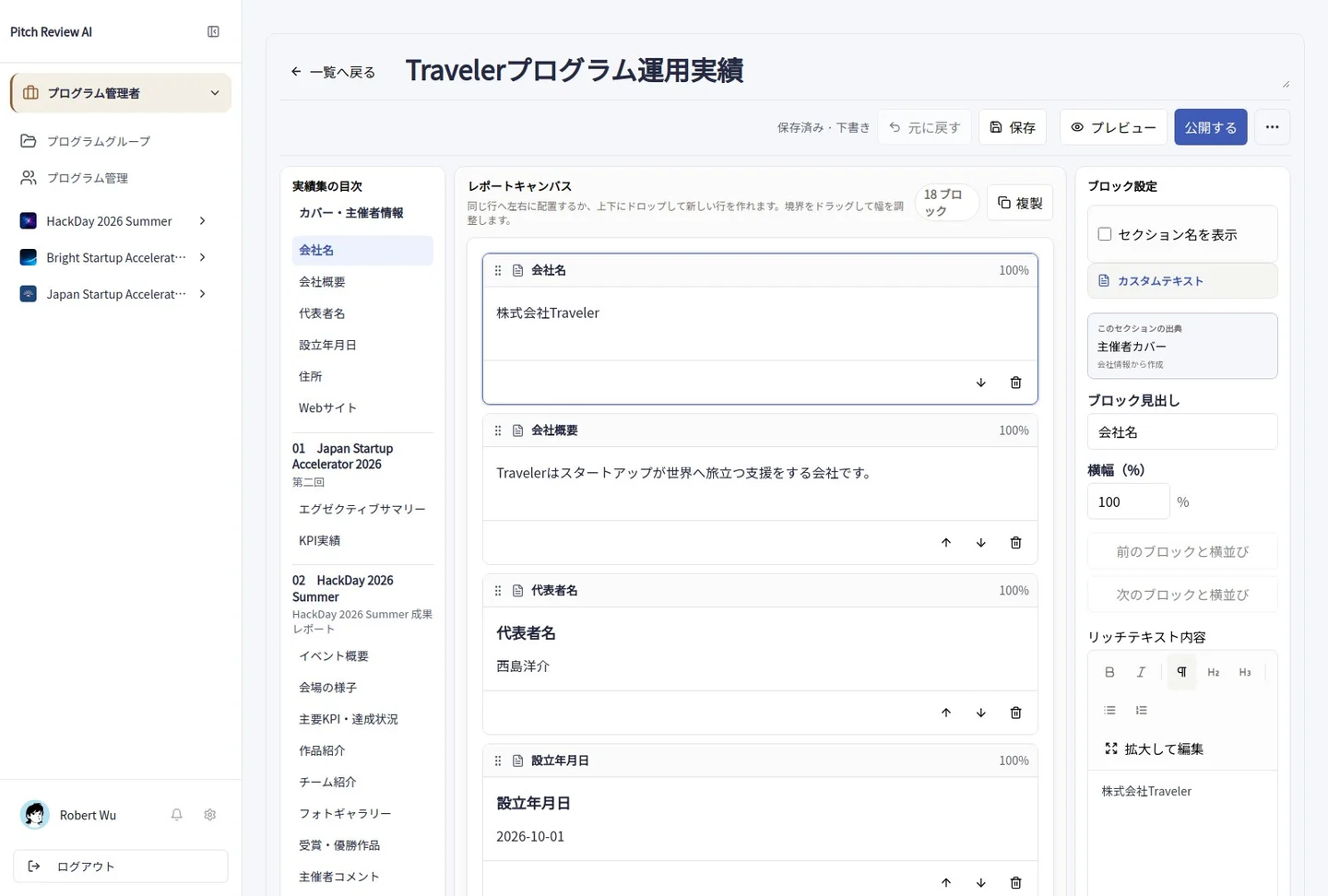The width and height of the screenshot is (1328, 896).
Task: Select 会社概要 in table of contents
Action: [362, 282]
